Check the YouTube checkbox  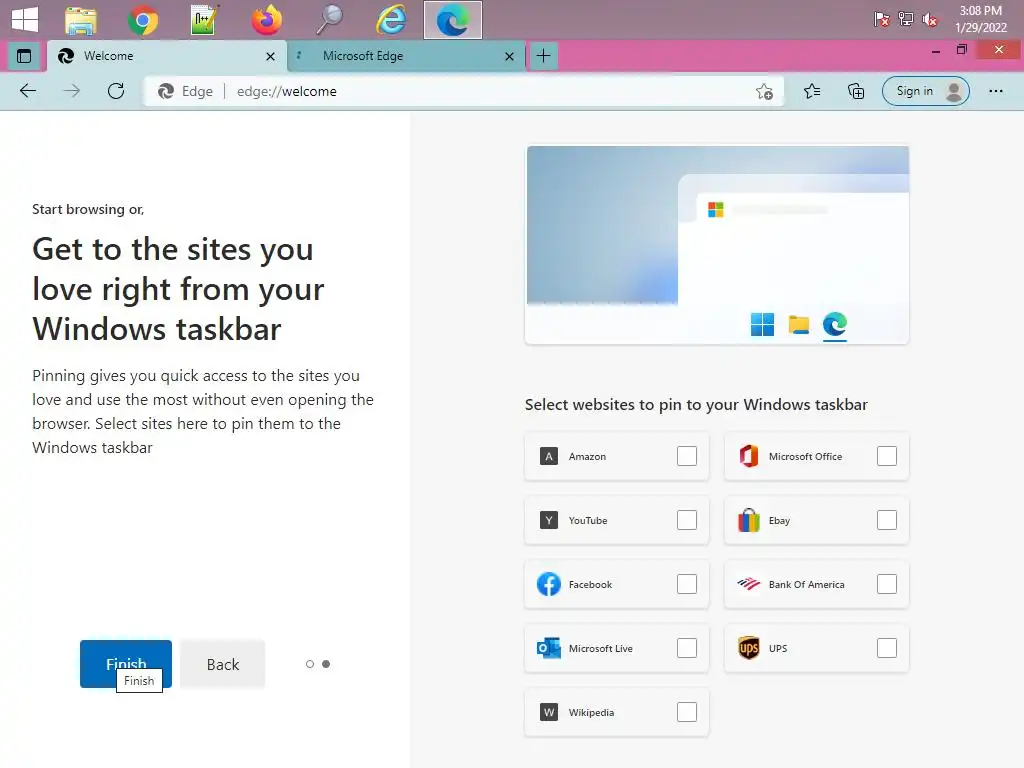pos(687,520)
